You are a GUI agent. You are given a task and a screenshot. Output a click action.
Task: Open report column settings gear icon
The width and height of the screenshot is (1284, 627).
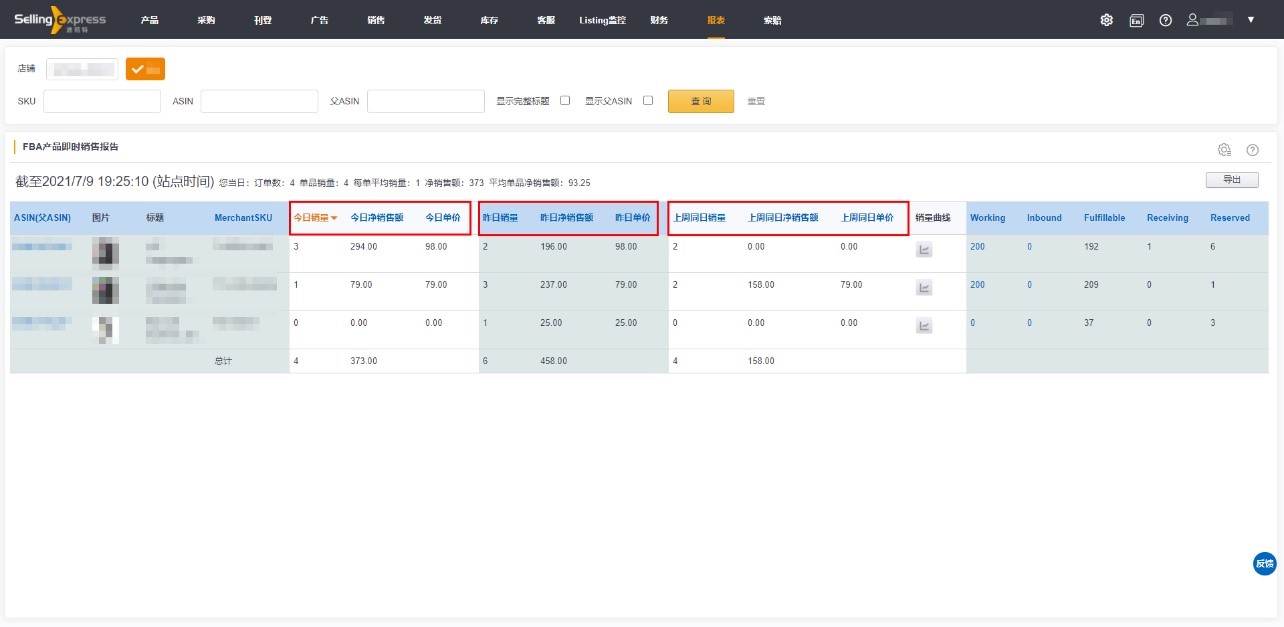pyautogui.click(x=1224, y=150)
